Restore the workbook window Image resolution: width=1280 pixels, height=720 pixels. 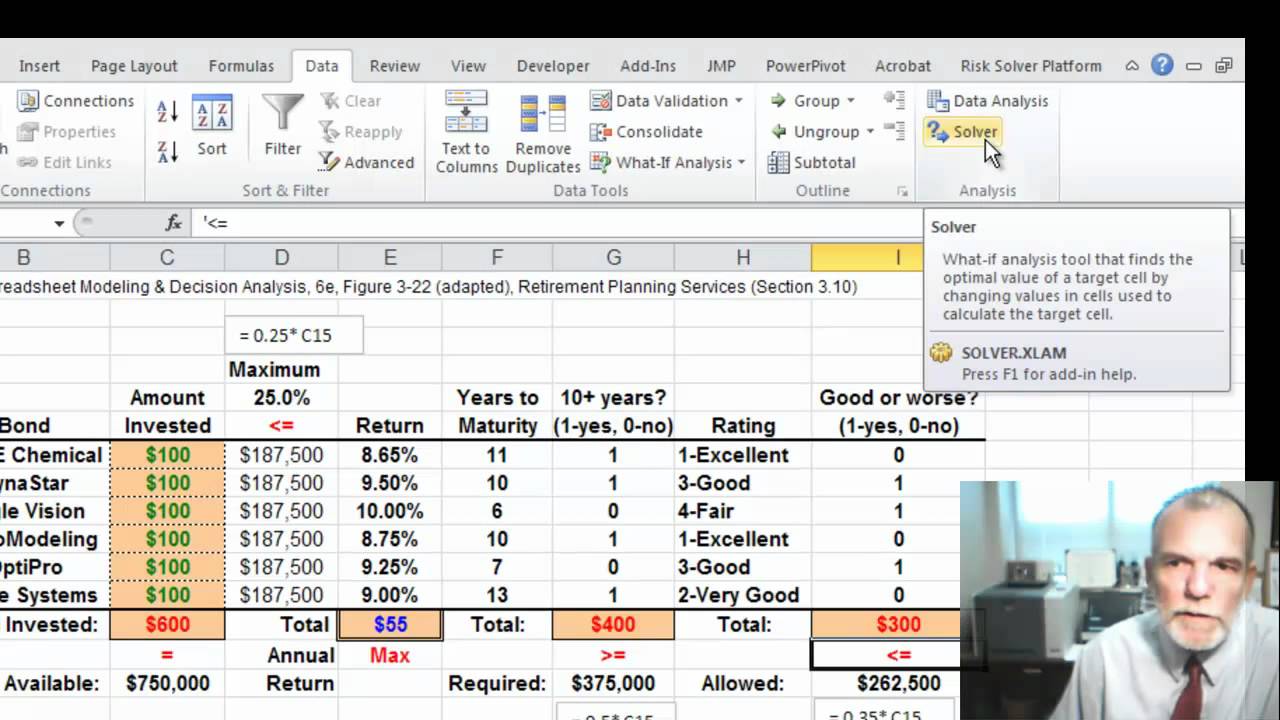1224,66
